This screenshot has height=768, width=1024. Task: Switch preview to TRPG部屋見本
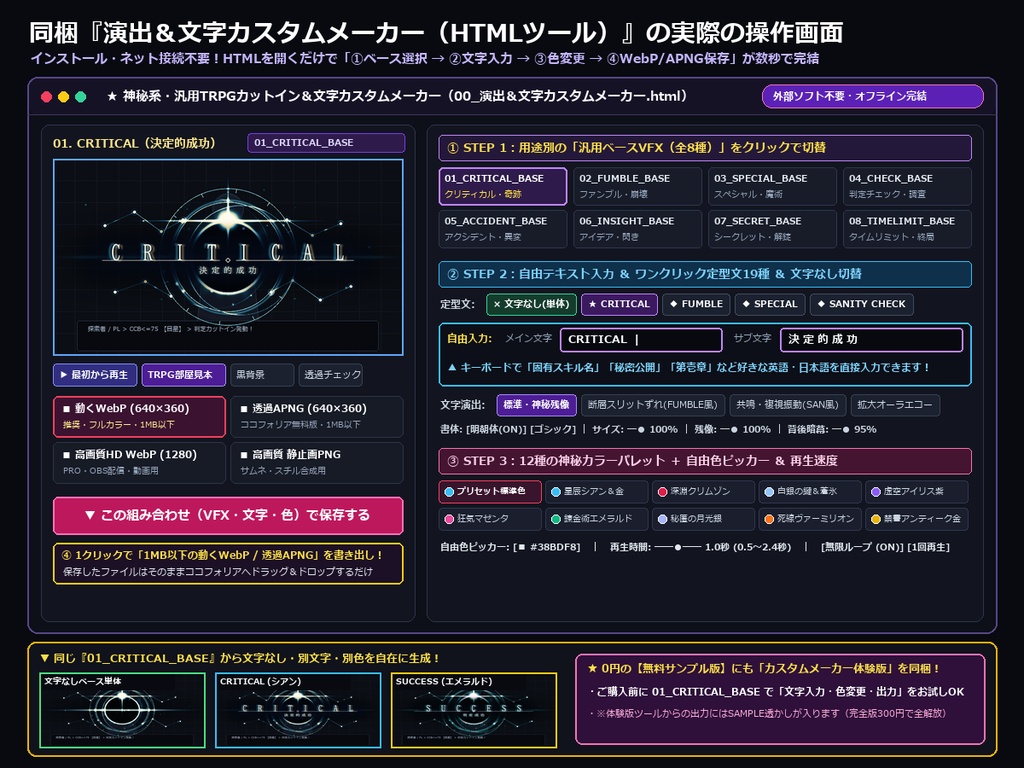click(x=184, y=375)
